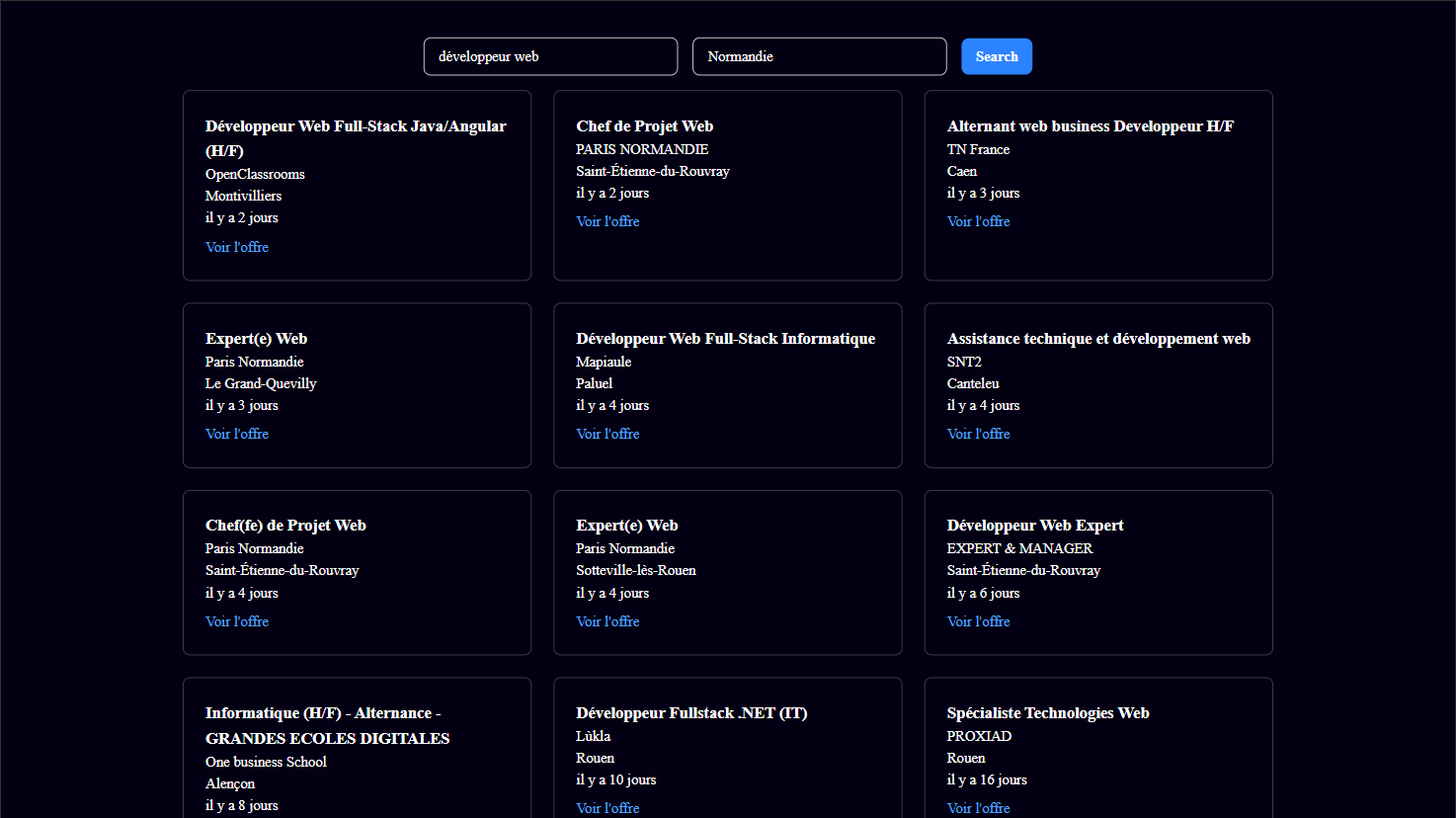Viewport: 1456px width, 818px height.
Task: Focus the 'développeur web' keyword input
Action: (x=550, y=56)
